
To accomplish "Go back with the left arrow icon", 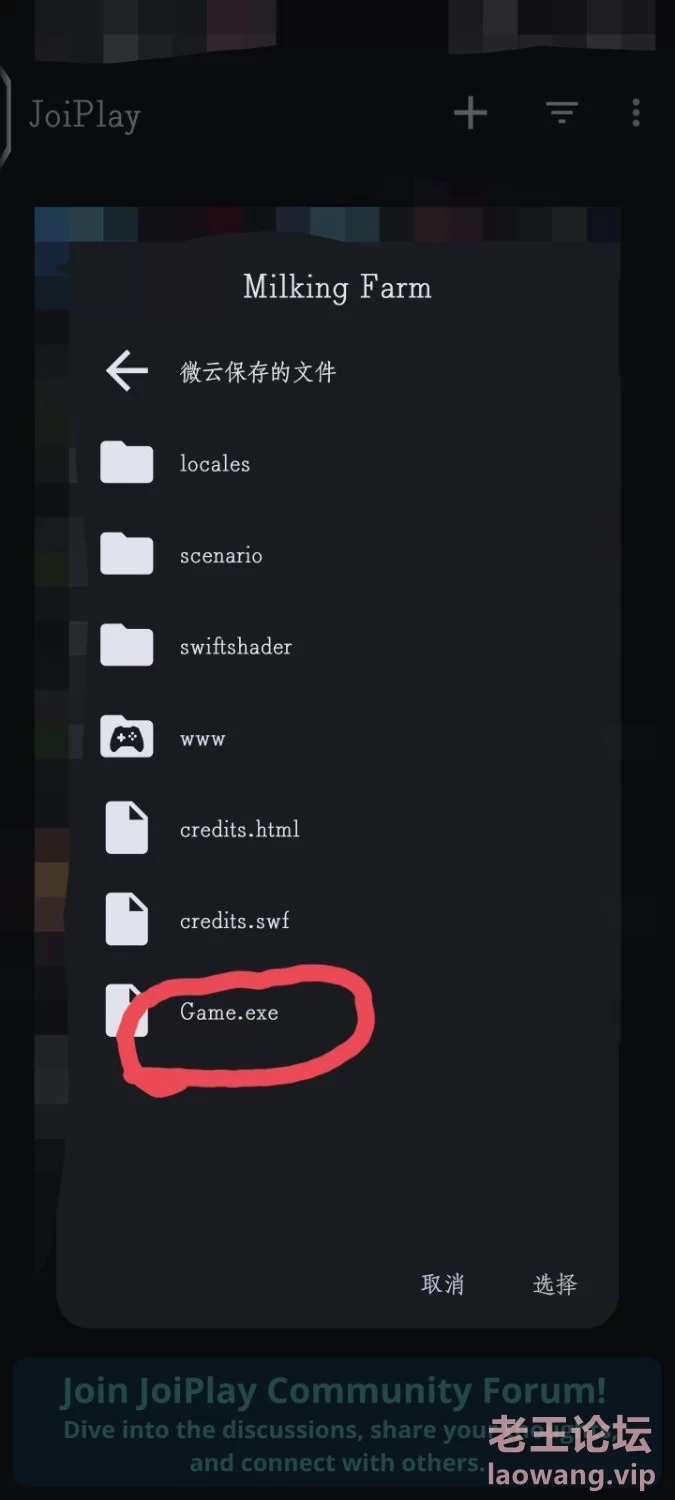I will point(127,372).
